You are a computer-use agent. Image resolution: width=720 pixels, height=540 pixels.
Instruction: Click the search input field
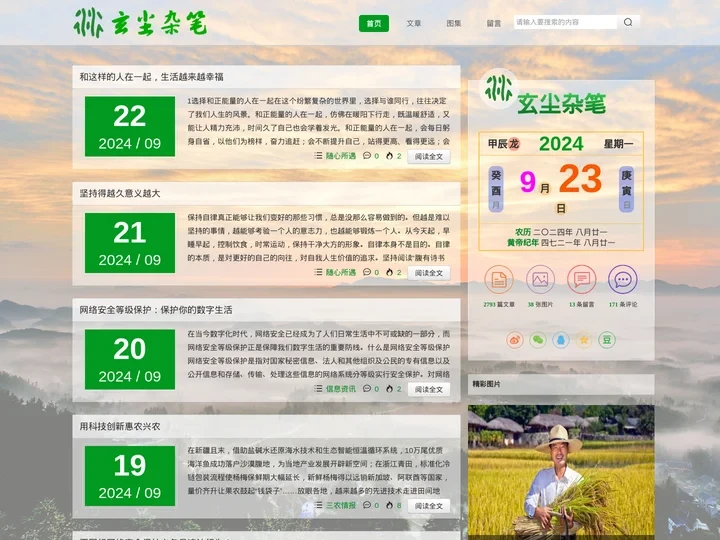565,22
